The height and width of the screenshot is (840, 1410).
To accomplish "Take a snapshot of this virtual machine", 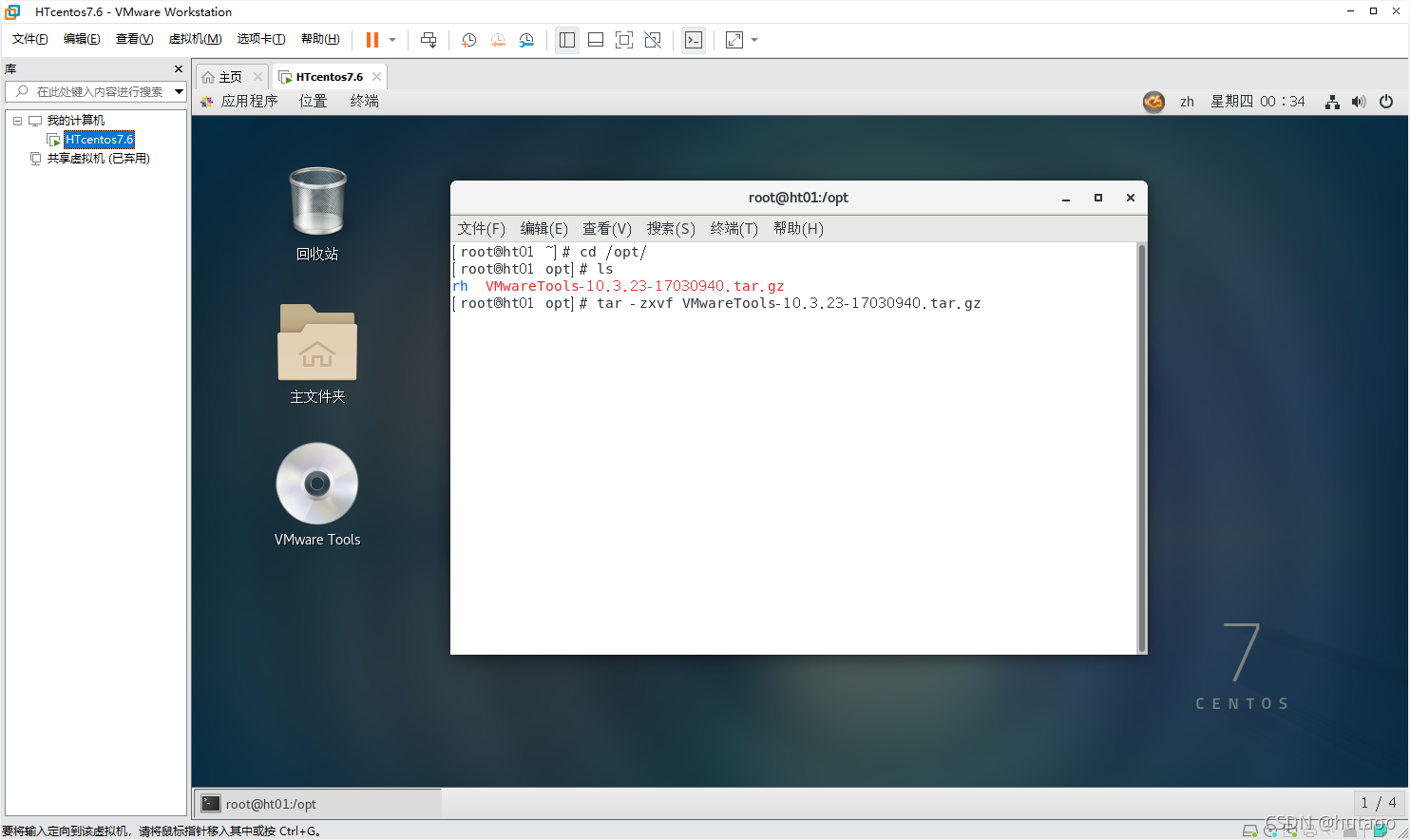I will click(468, 40).
